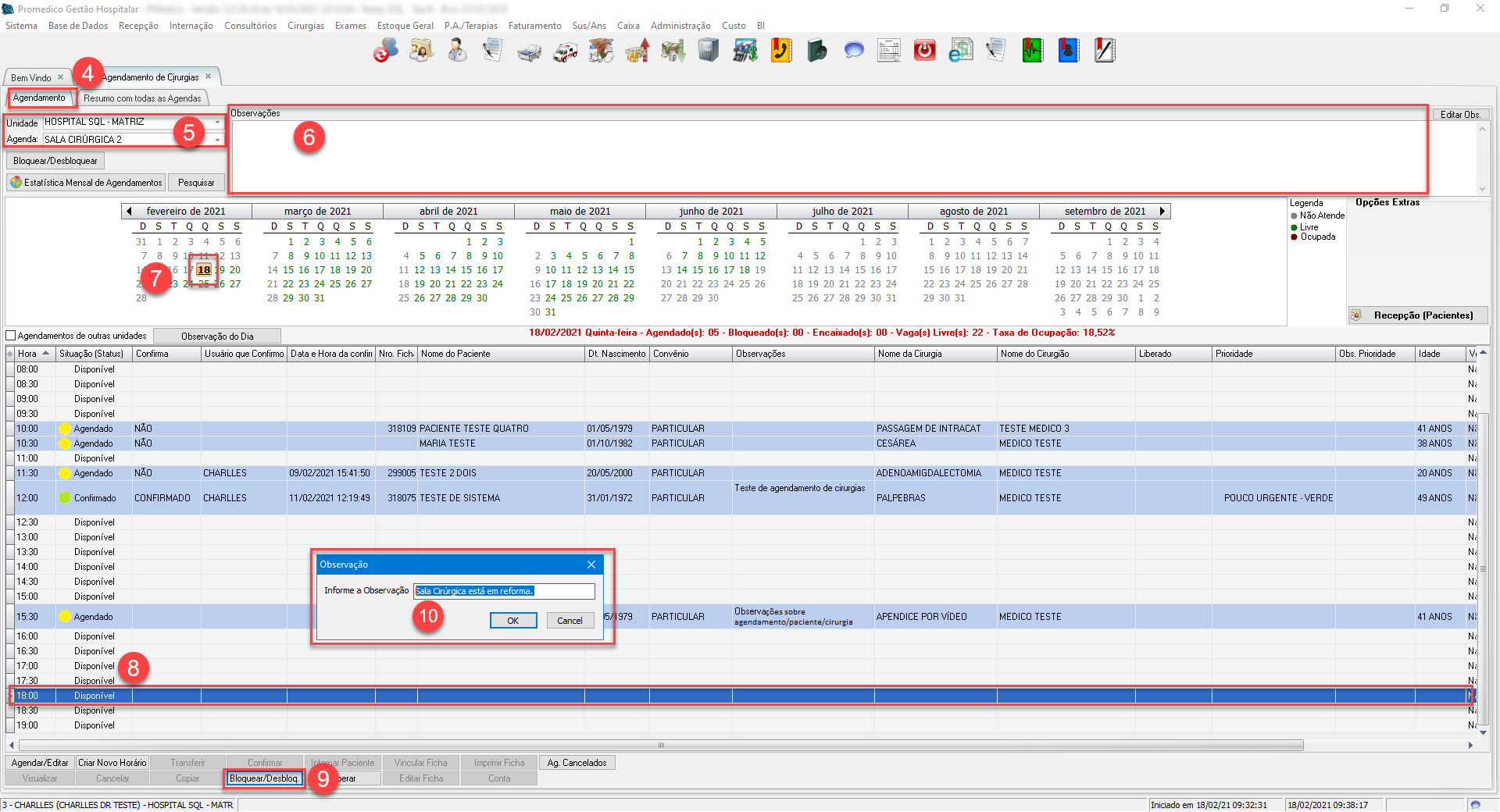Enable Agendamentos de outras unidades checkbox
The height and width of the screenshot is (812, 1500).
pos(11,336)
